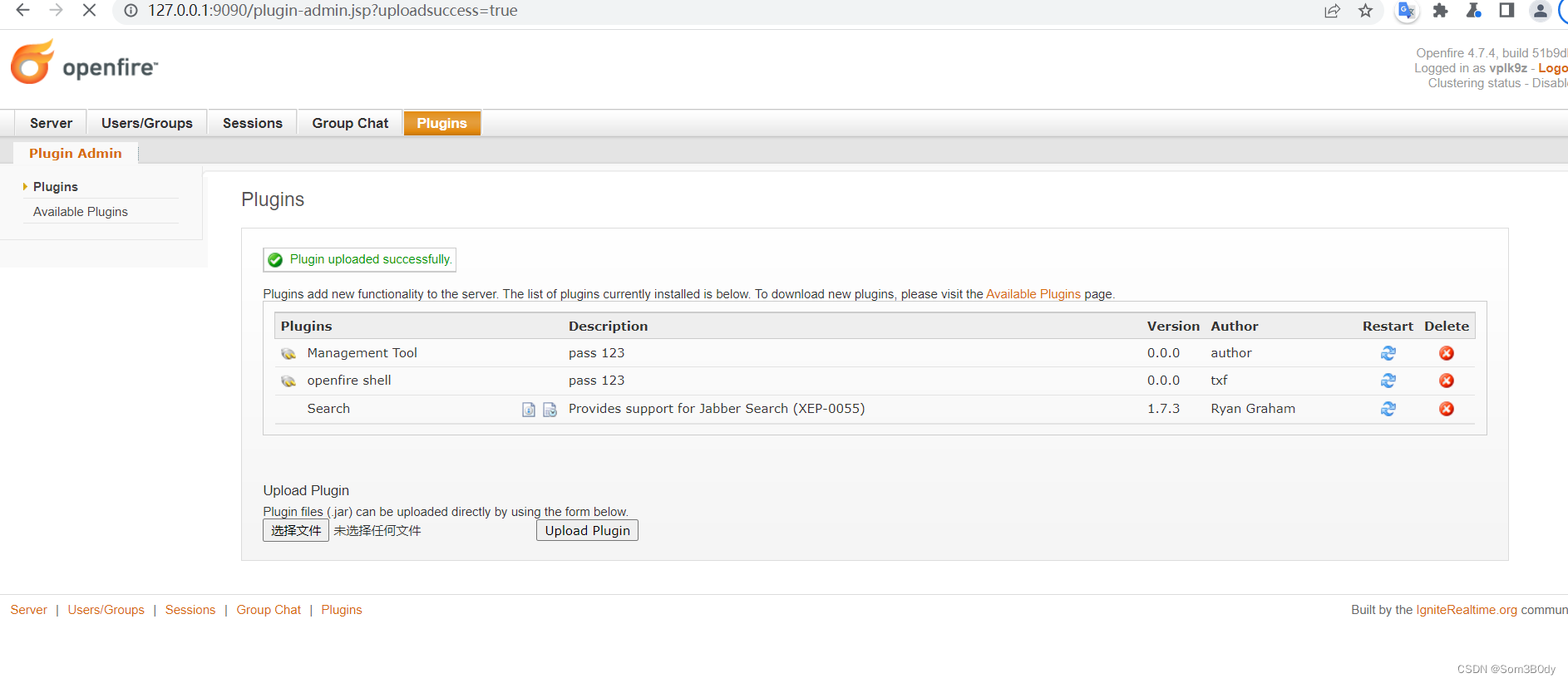Open the Plugin Admin sub-tab
Image resolution: width=1568 pixels, height=683 pixels.
(76, 153)
